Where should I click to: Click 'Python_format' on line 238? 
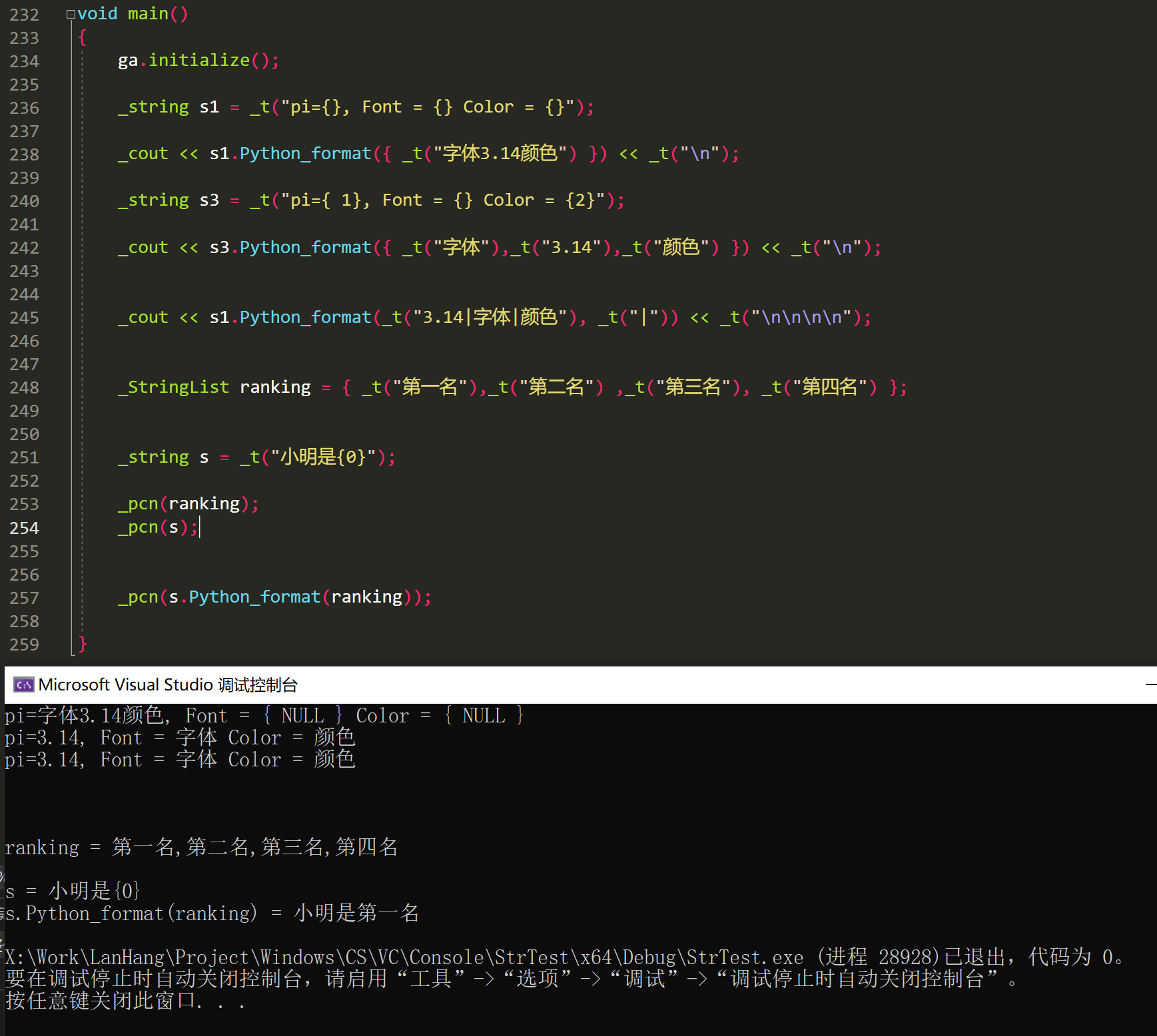tap(305, 154)
